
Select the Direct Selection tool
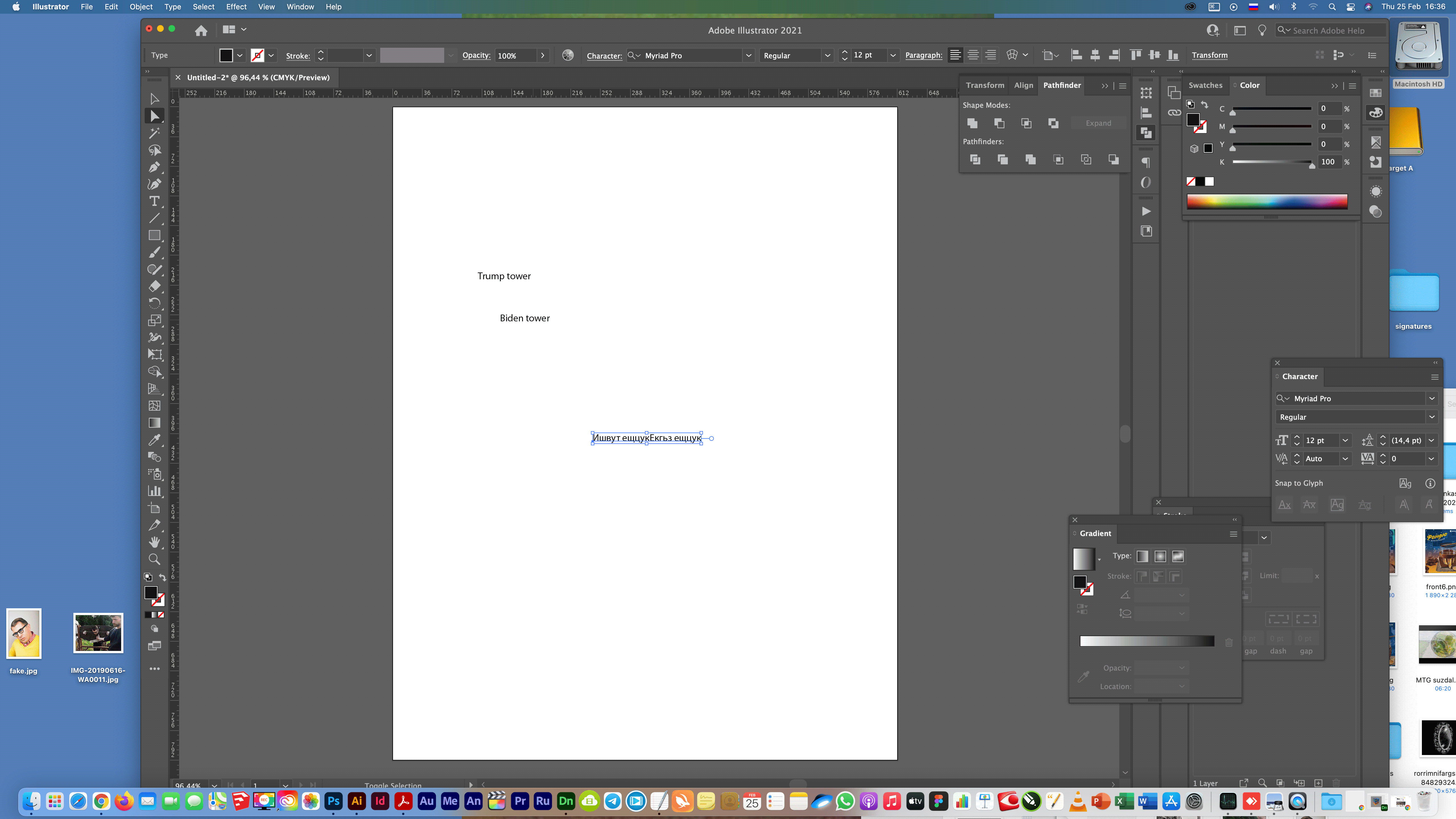(x=154, y=116)
